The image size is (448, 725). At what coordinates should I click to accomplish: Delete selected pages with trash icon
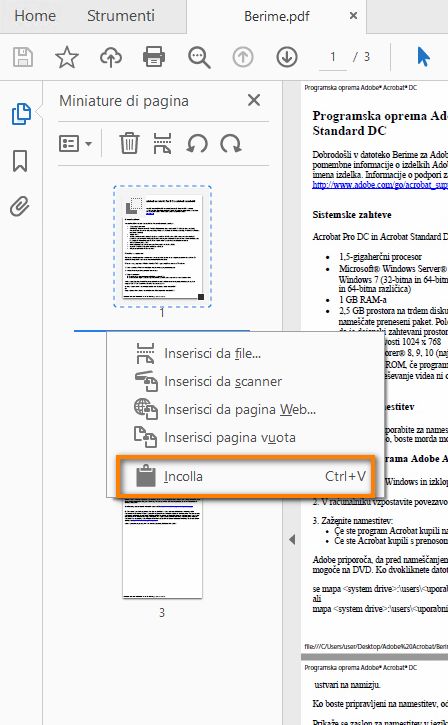129,143
